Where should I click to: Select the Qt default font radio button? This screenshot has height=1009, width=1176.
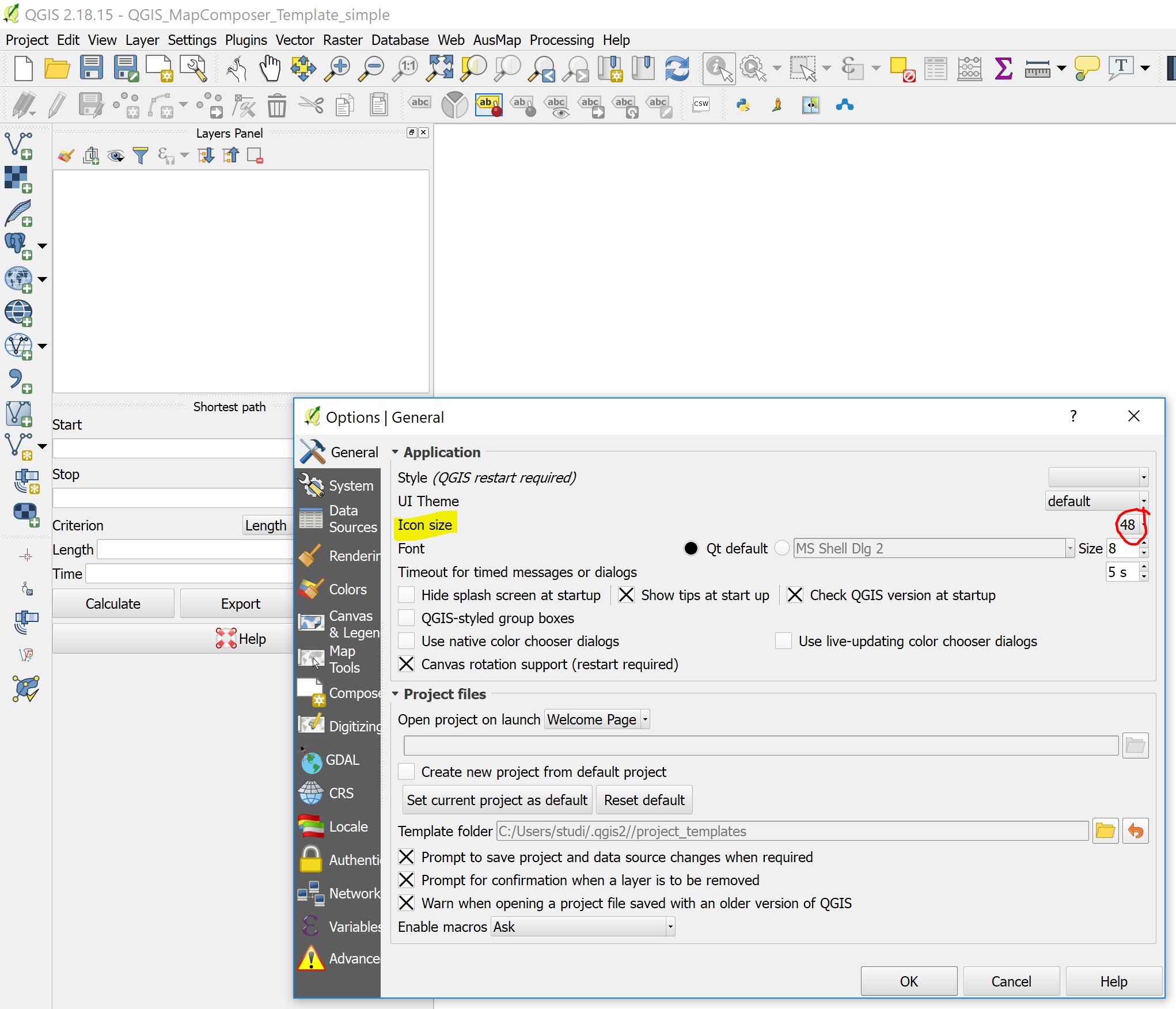point(691,548)
